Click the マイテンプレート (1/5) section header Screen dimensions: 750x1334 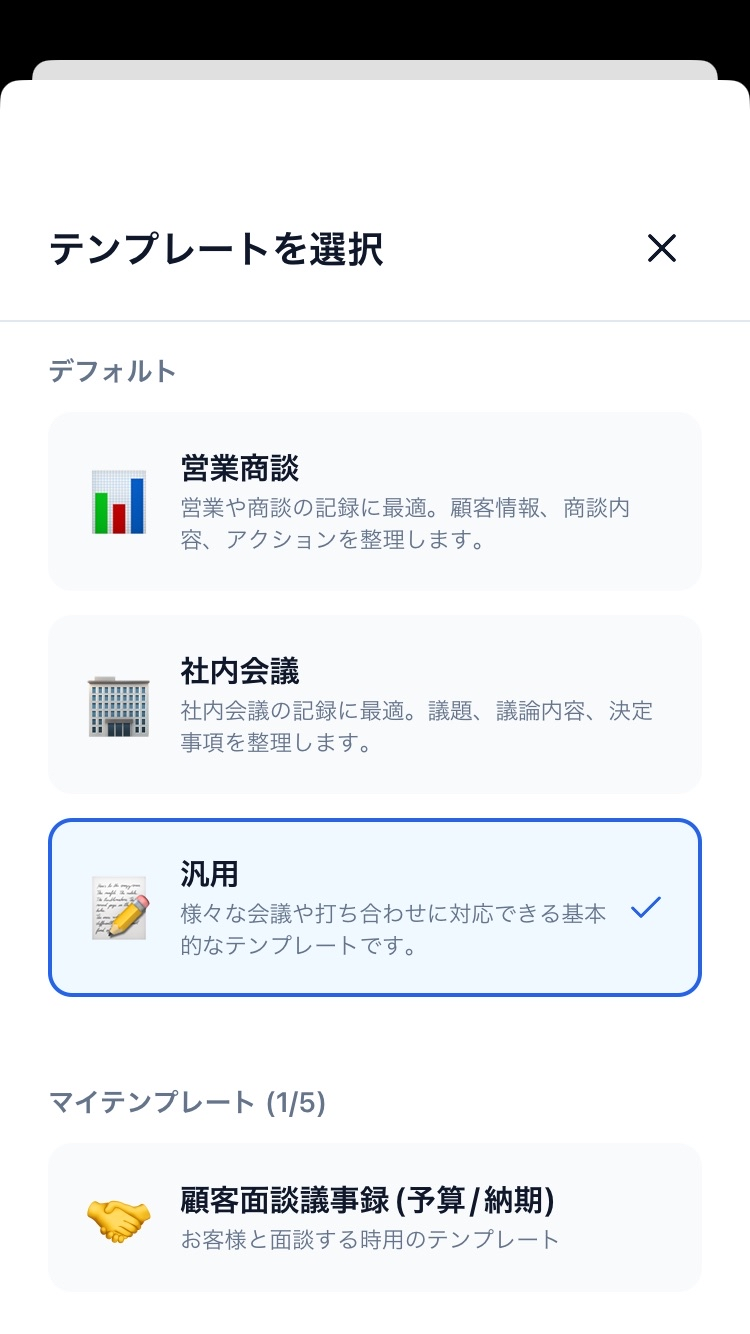click(188, 1102)
